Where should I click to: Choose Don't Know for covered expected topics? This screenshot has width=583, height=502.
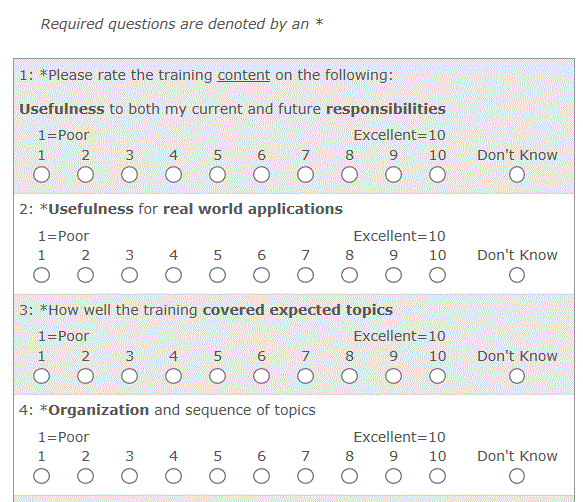pyautogui.click(x=517, y=376)
